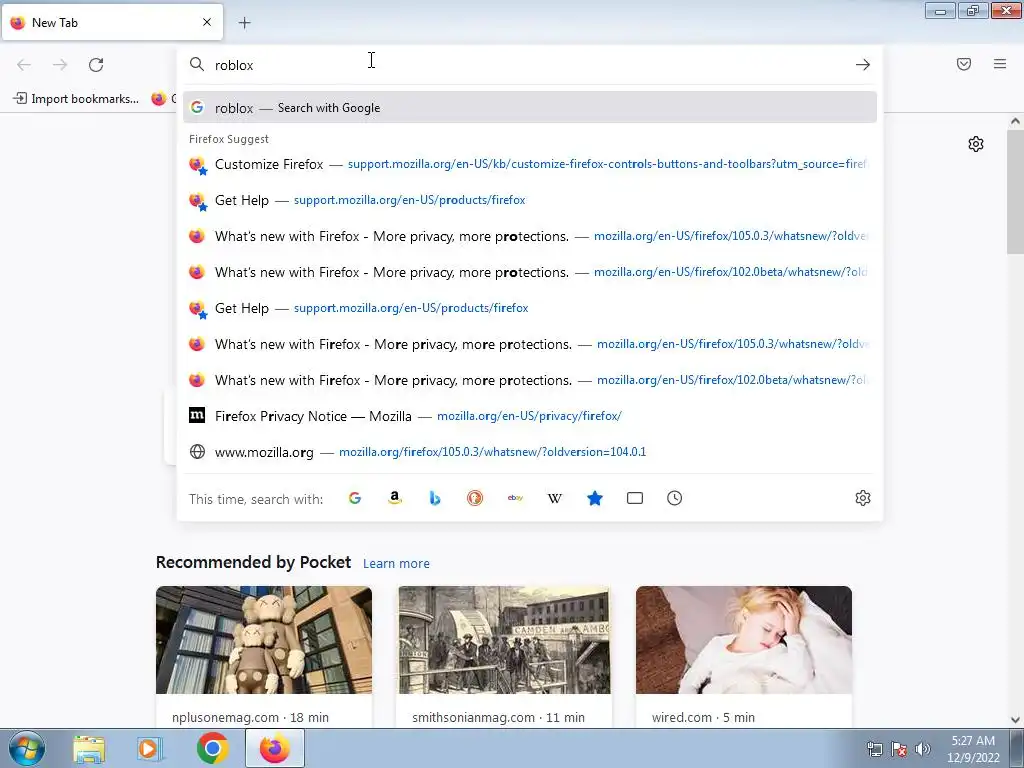Click the page scrollbar up arrow

[x=1015, y=121]
